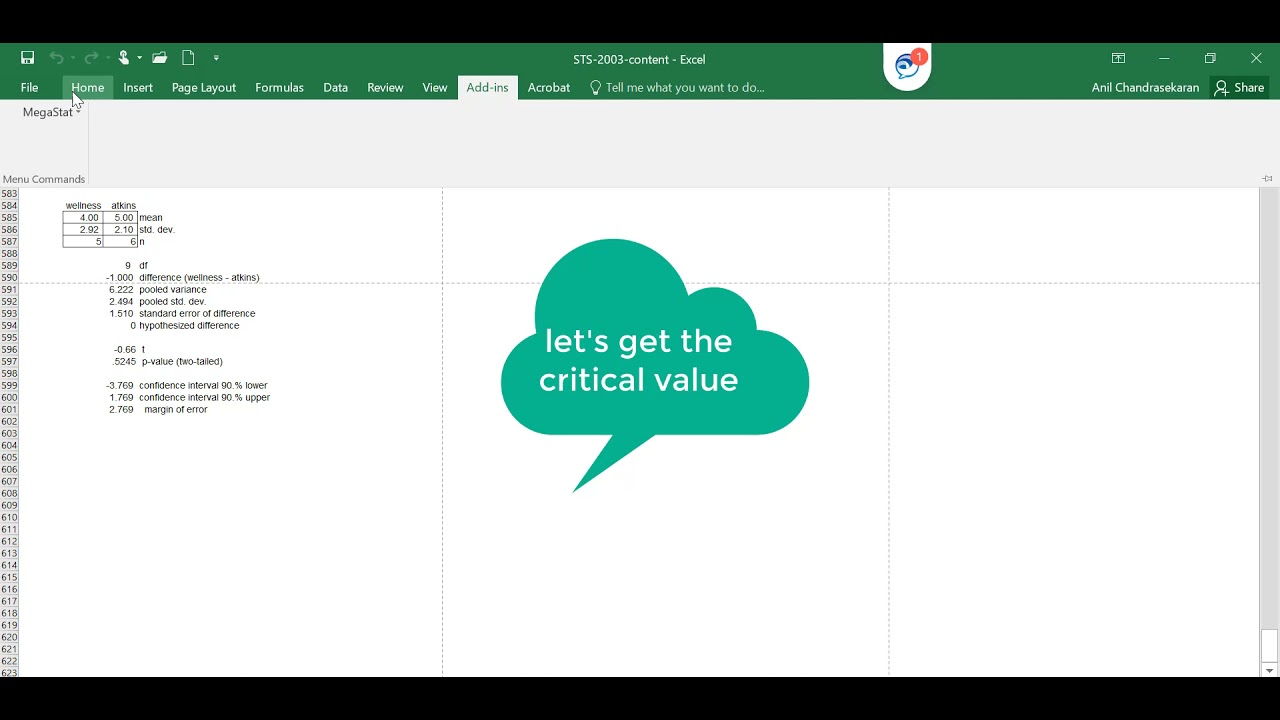Switch to the Acrobat tab
1280x720 pixels.
[x=549, y=87]
